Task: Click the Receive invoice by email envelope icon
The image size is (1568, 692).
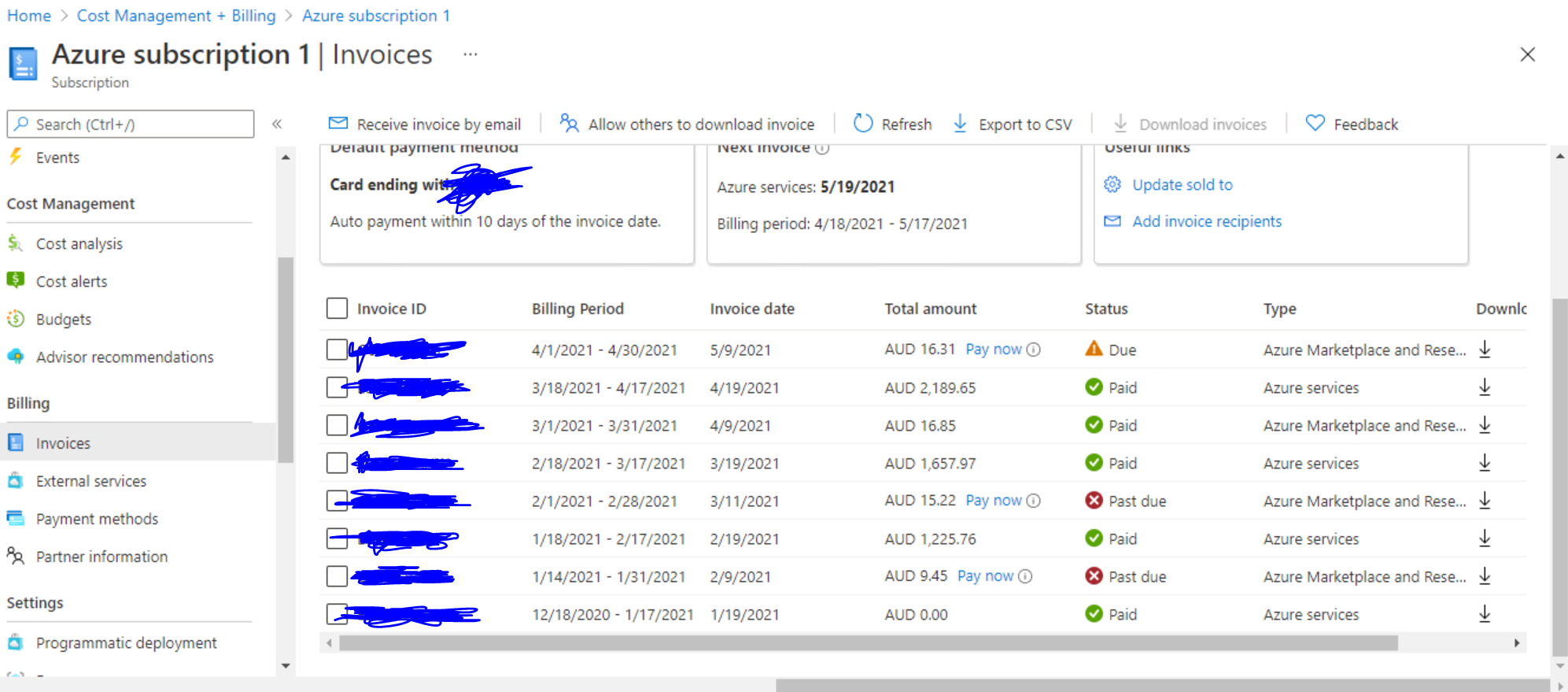Action: pyautogui.click(x=338, y=124)
